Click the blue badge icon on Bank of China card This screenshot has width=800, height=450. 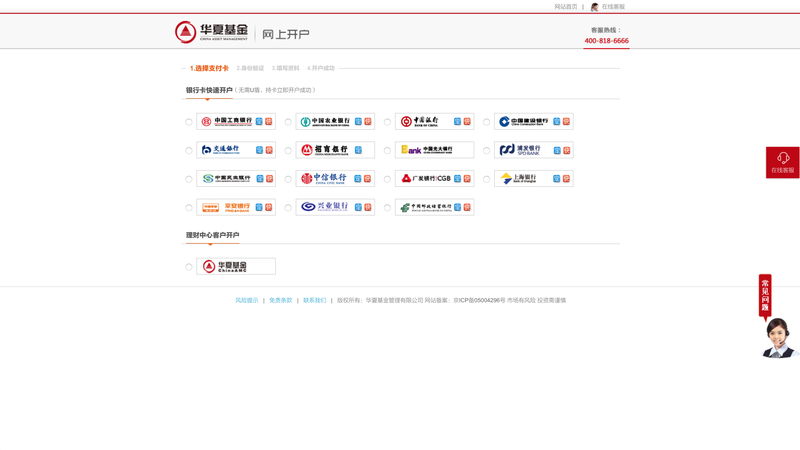pyautogui.click(x=457, y=121)
